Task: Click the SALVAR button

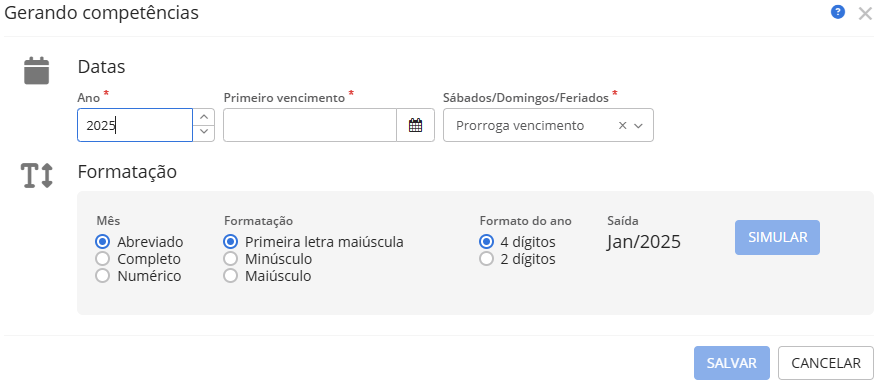Action: click(x=732, y=363)
